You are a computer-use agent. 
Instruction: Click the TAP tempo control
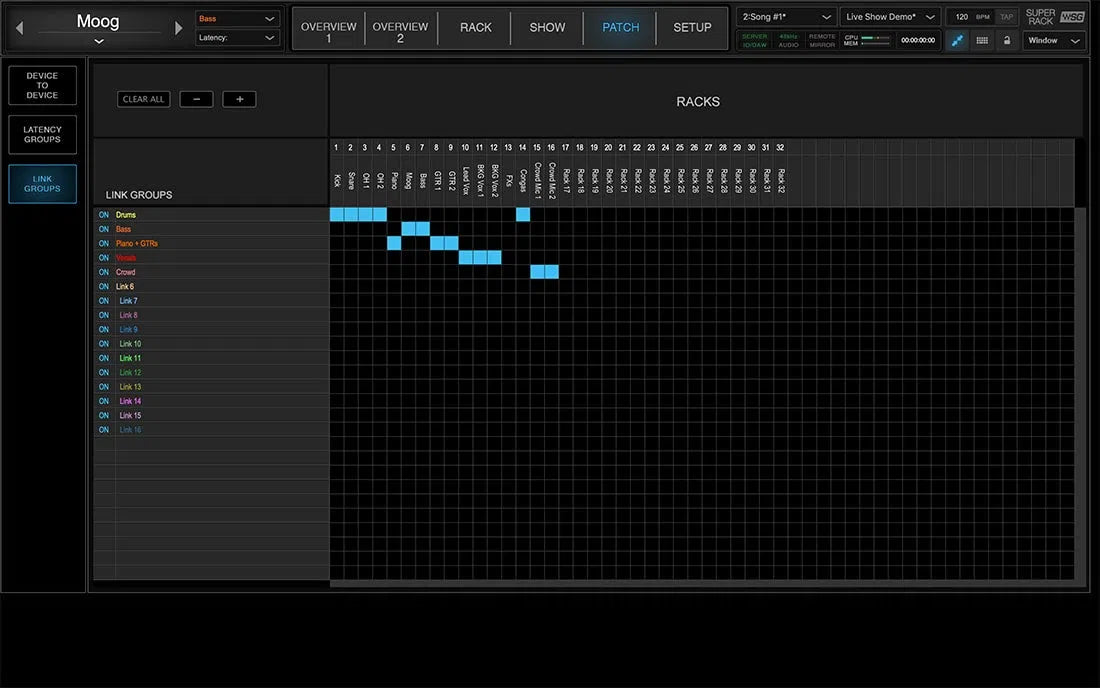[1005, 16]
